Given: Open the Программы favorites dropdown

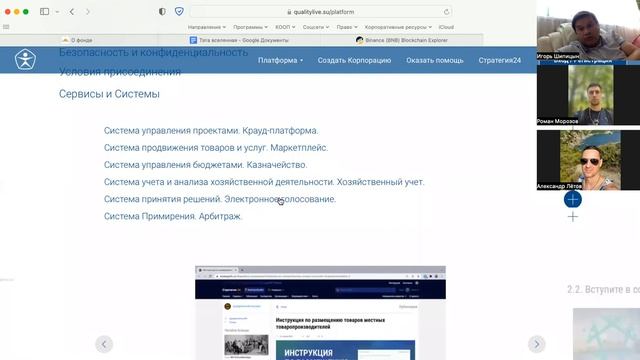Looking at the screenshot, I should (x=250, y=27).
